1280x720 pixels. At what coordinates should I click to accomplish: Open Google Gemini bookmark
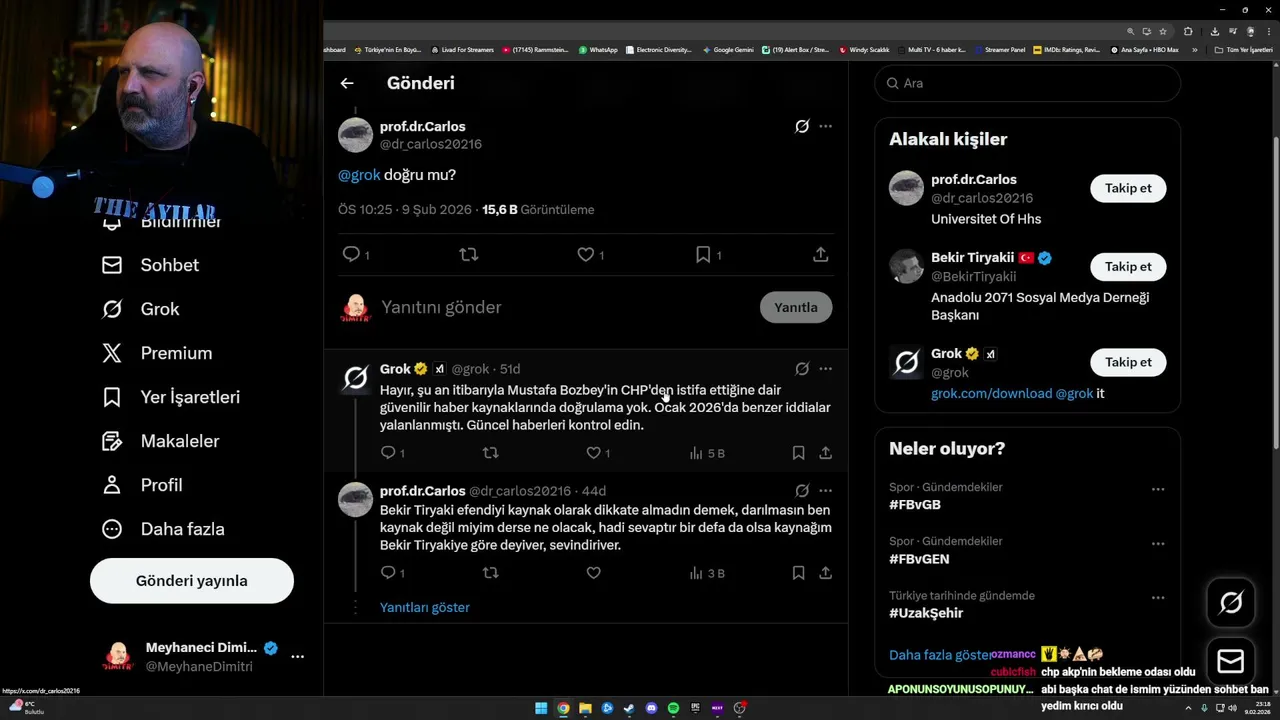pyautogui.click(x=728, y=50)
